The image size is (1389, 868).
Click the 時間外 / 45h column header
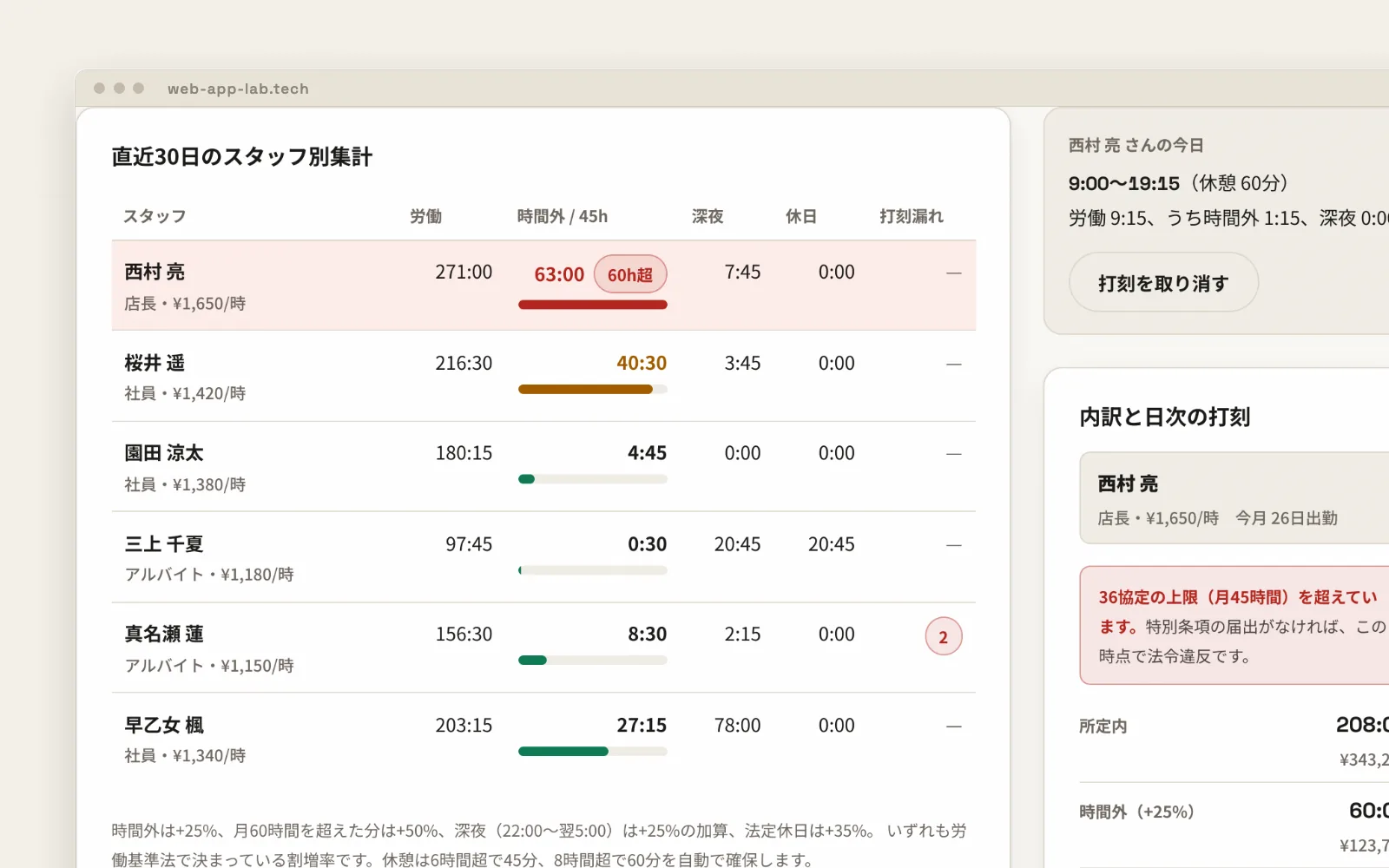click(x=563, y=216)
